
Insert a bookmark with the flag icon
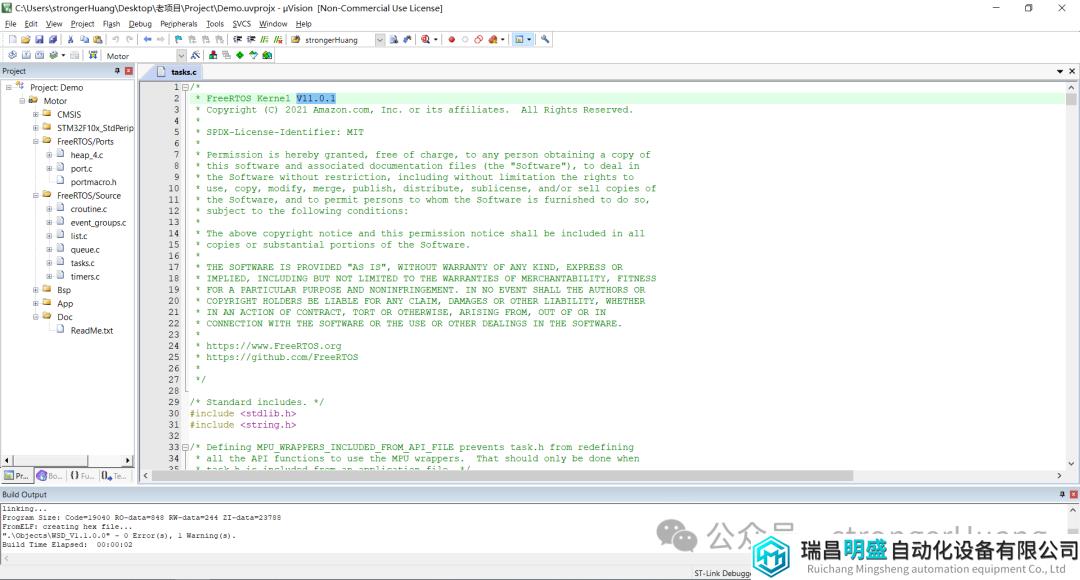click(x=178, y=40)
